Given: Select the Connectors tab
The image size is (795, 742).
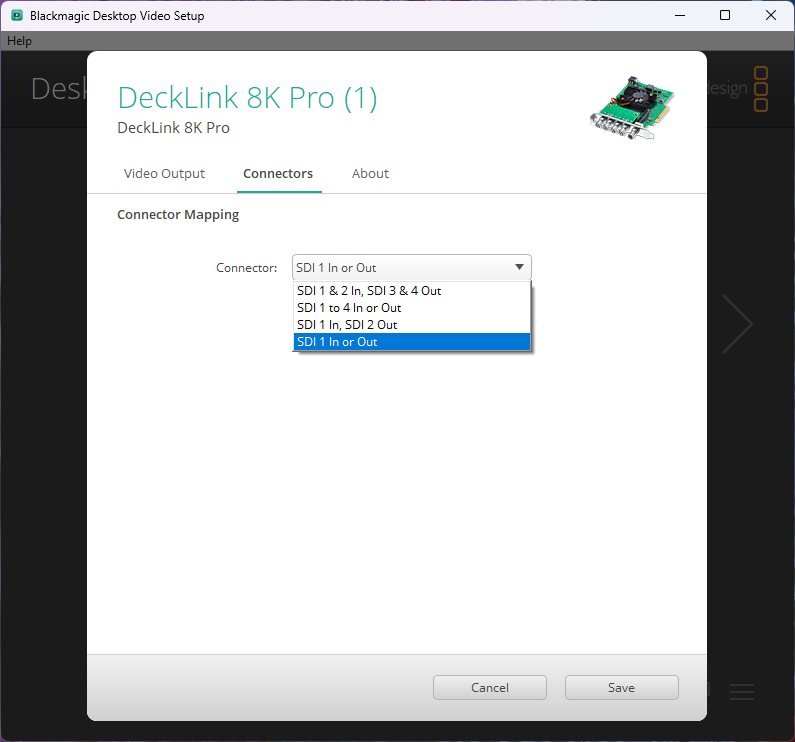Looking at the screenshot, I should [x=278, y=173].
